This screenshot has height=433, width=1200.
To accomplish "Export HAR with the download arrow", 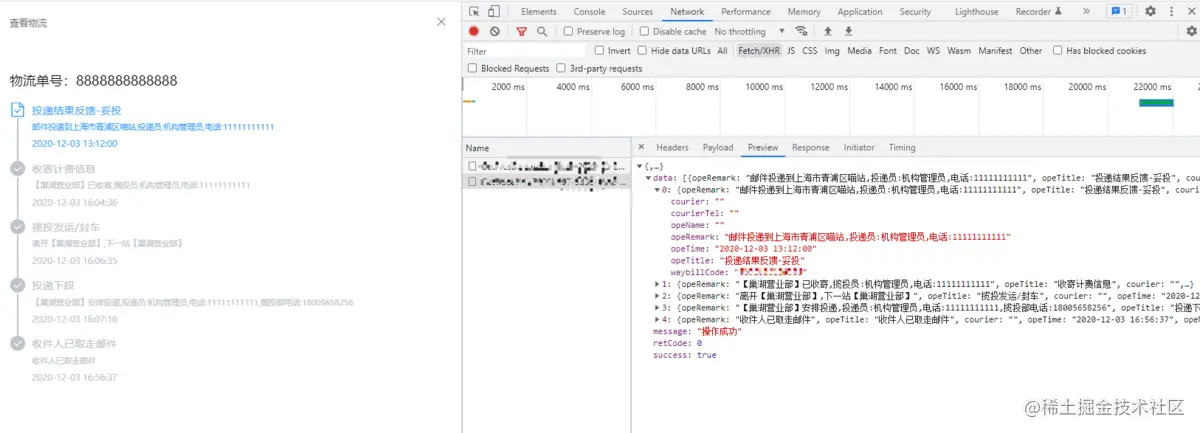I will click(848, 31).
